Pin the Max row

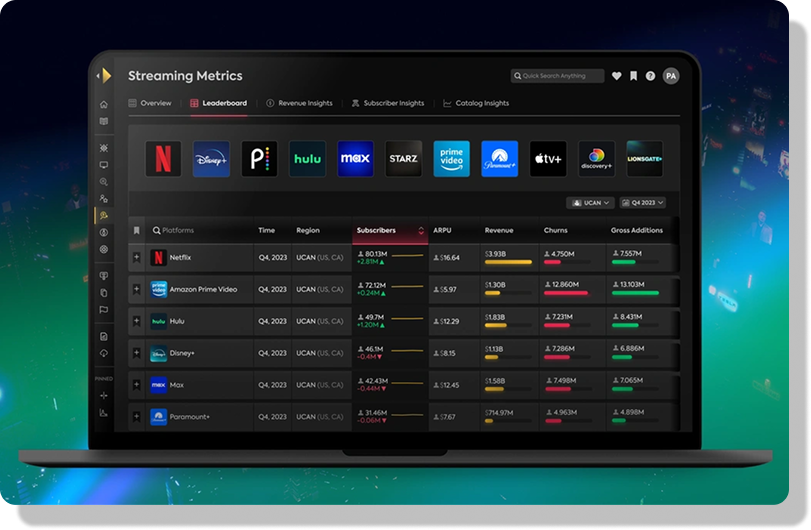click(x=137, y=385)
